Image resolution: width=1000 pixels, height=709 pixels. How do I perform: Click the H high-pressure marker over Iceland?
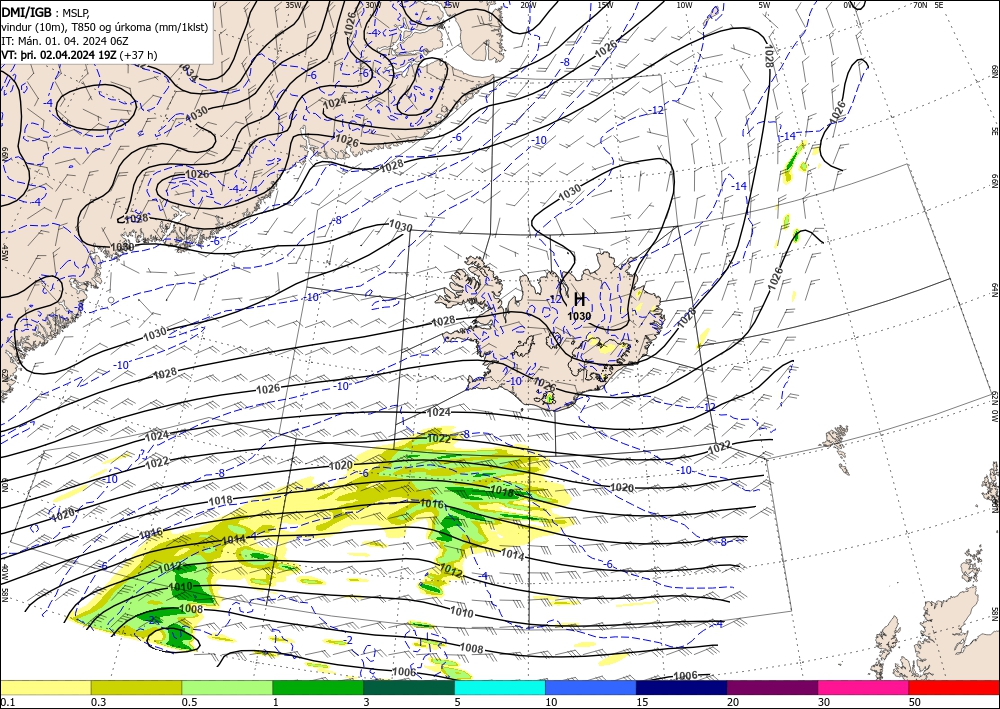tap(580, 299)
